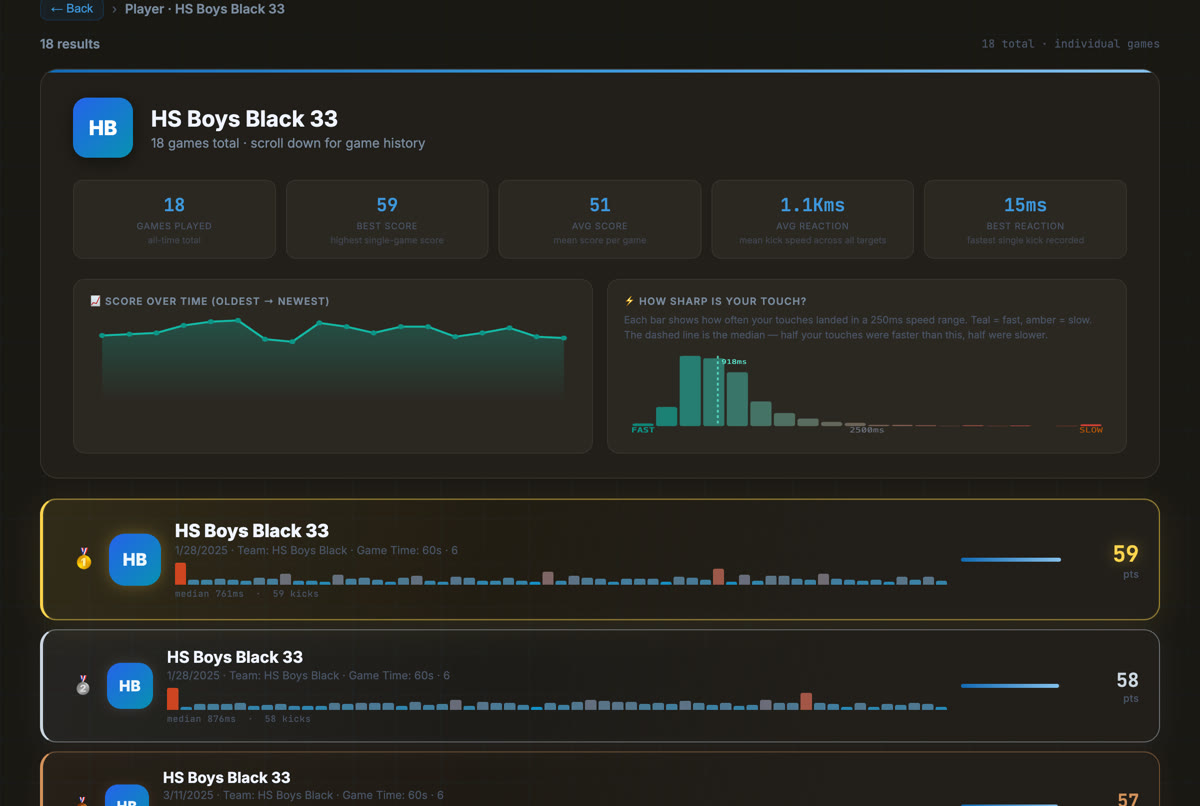Click the '18 results' text
This screenshot has height=806, width=1200.
(70, 44)
